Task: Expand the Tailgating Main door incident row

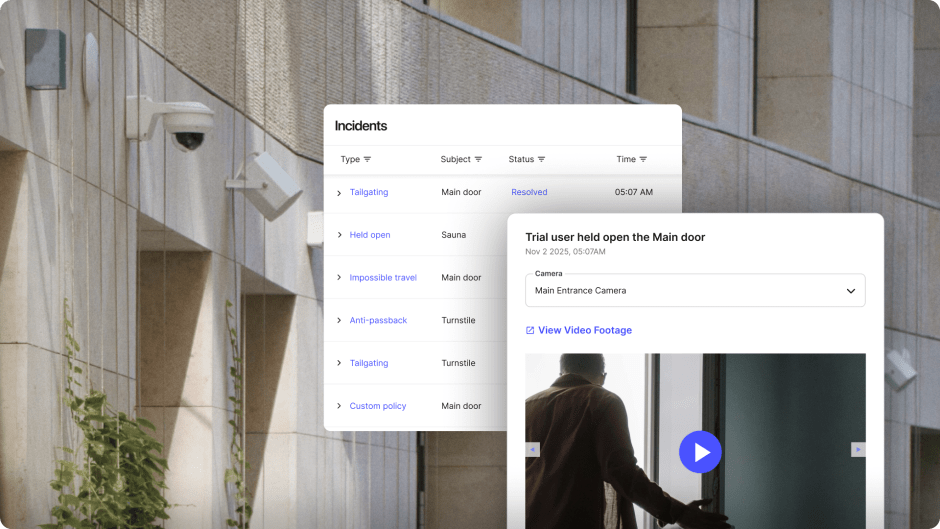Action: [x=339, y=193]
